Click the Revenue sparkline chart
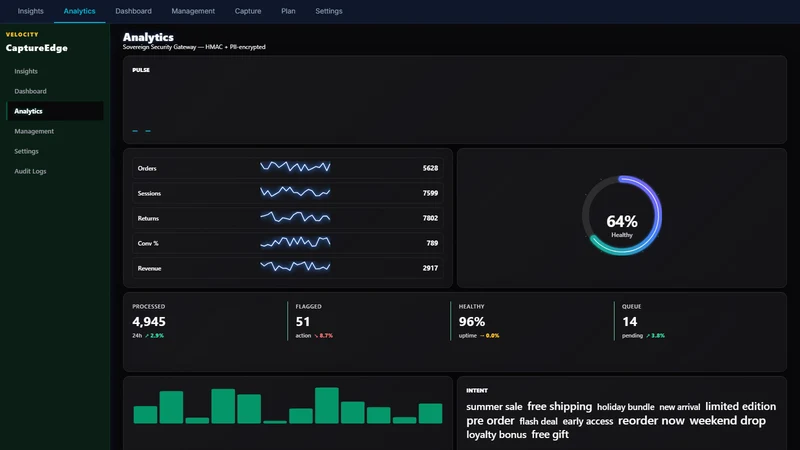800x450 pixels. coord(295,266)
